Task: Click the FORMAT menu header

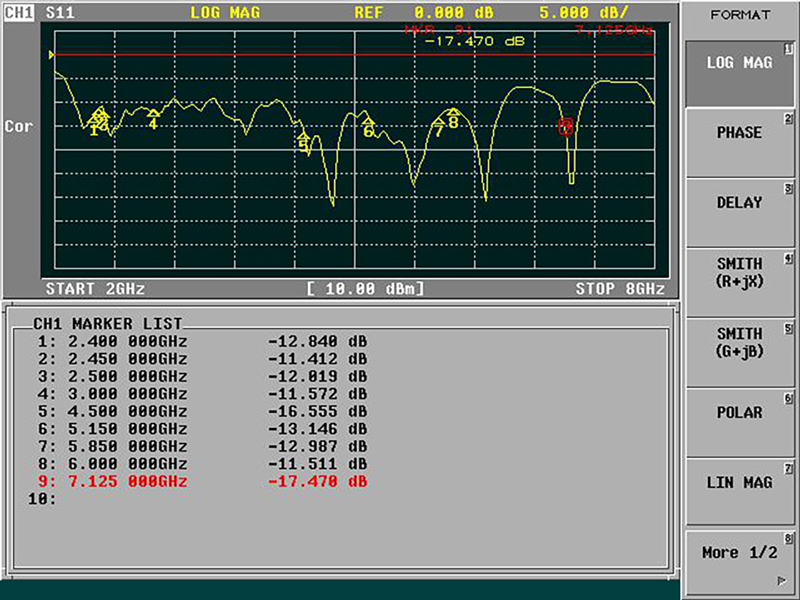Action: (x=740, y=15)
